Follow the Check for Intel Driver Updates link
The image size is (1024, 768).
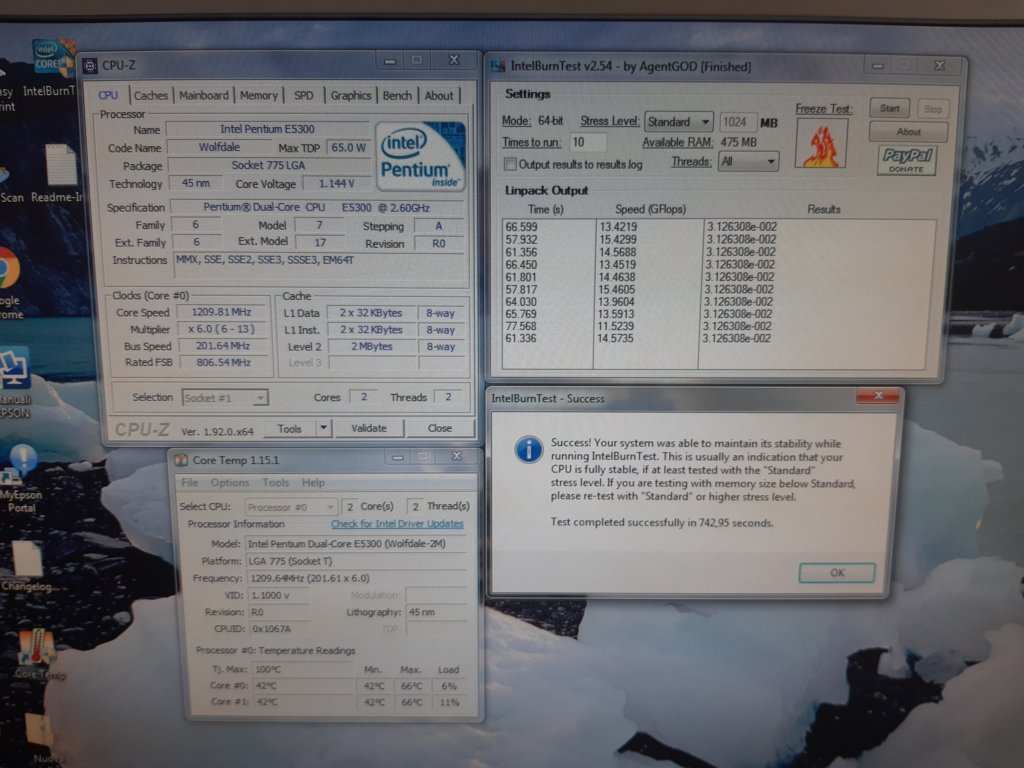[x=397, y=524]
